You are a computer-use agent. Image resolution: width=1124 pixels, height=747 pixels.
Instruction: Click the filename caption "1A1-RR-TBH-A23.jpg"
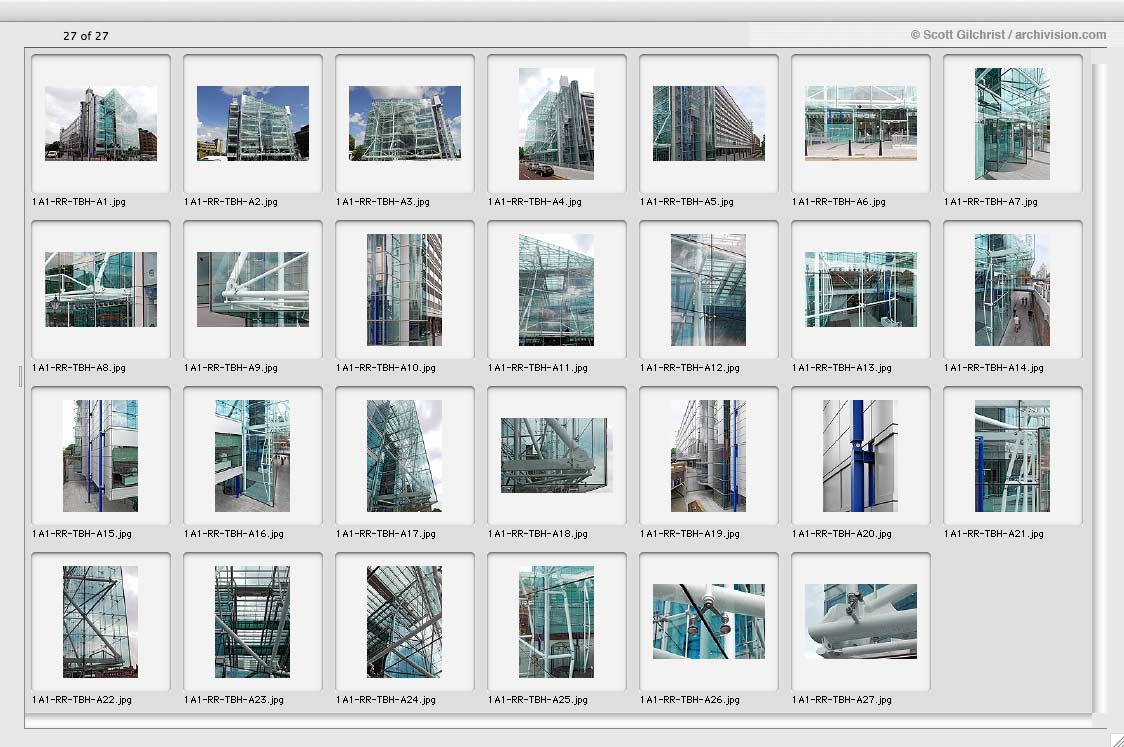[234, 700]
